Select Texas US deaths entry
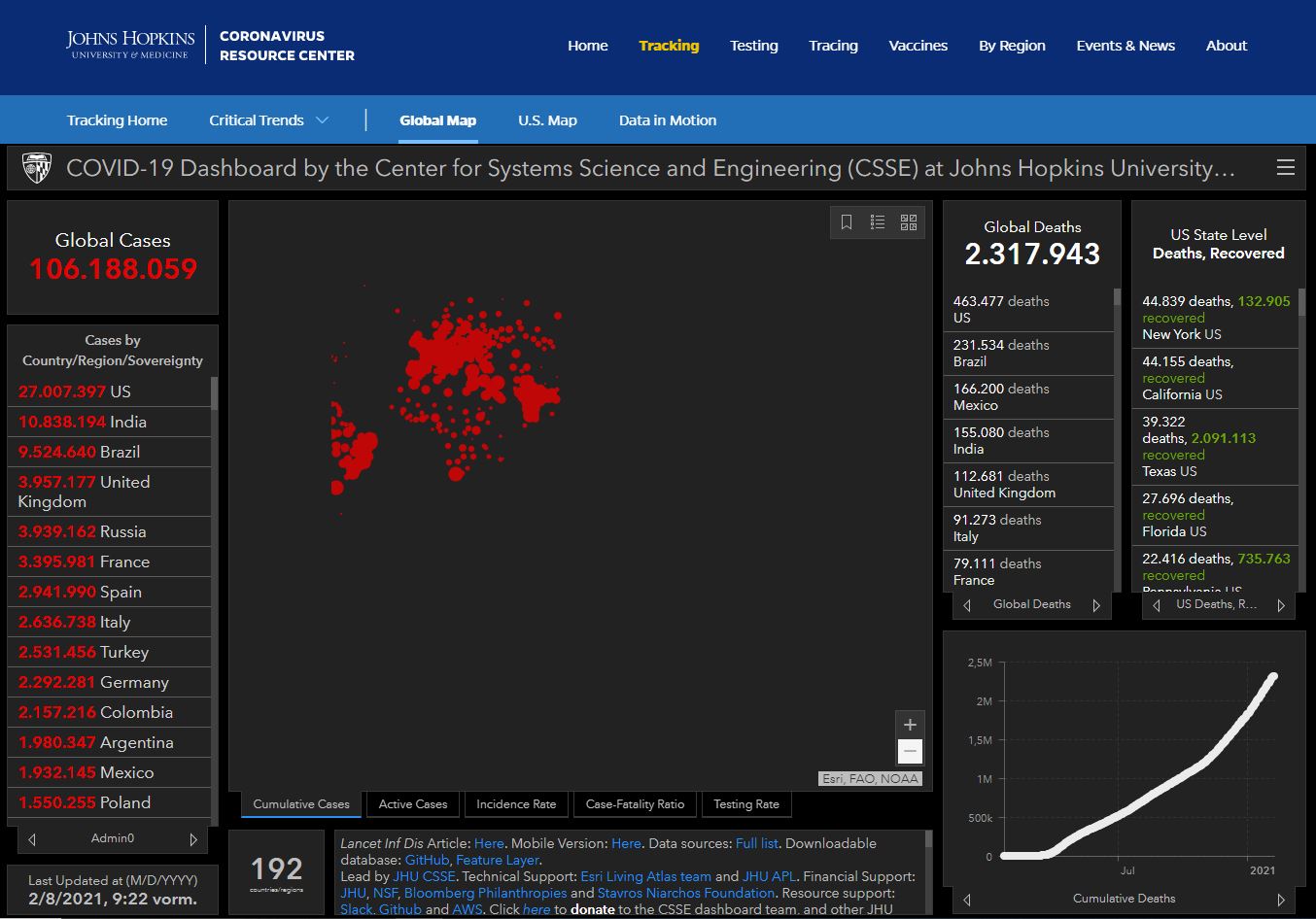The width and height of the screenshot is (1316, 919). (1215, 447)
